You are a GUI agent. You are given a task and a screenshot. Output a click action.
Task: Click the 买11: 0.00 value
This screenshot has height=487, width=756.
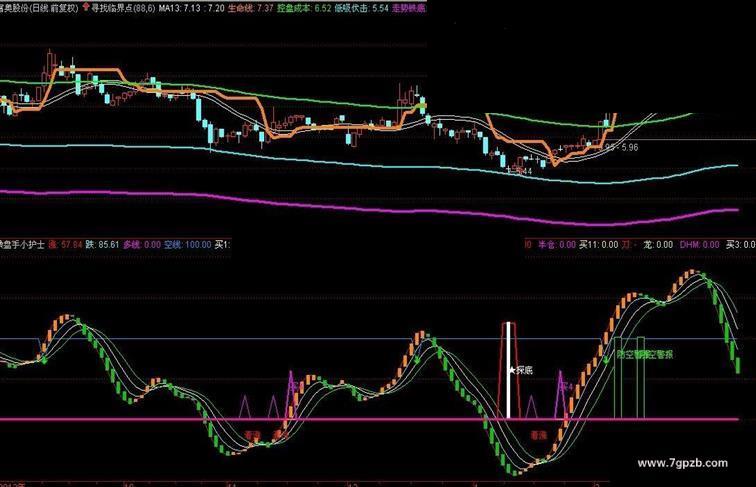599,244
